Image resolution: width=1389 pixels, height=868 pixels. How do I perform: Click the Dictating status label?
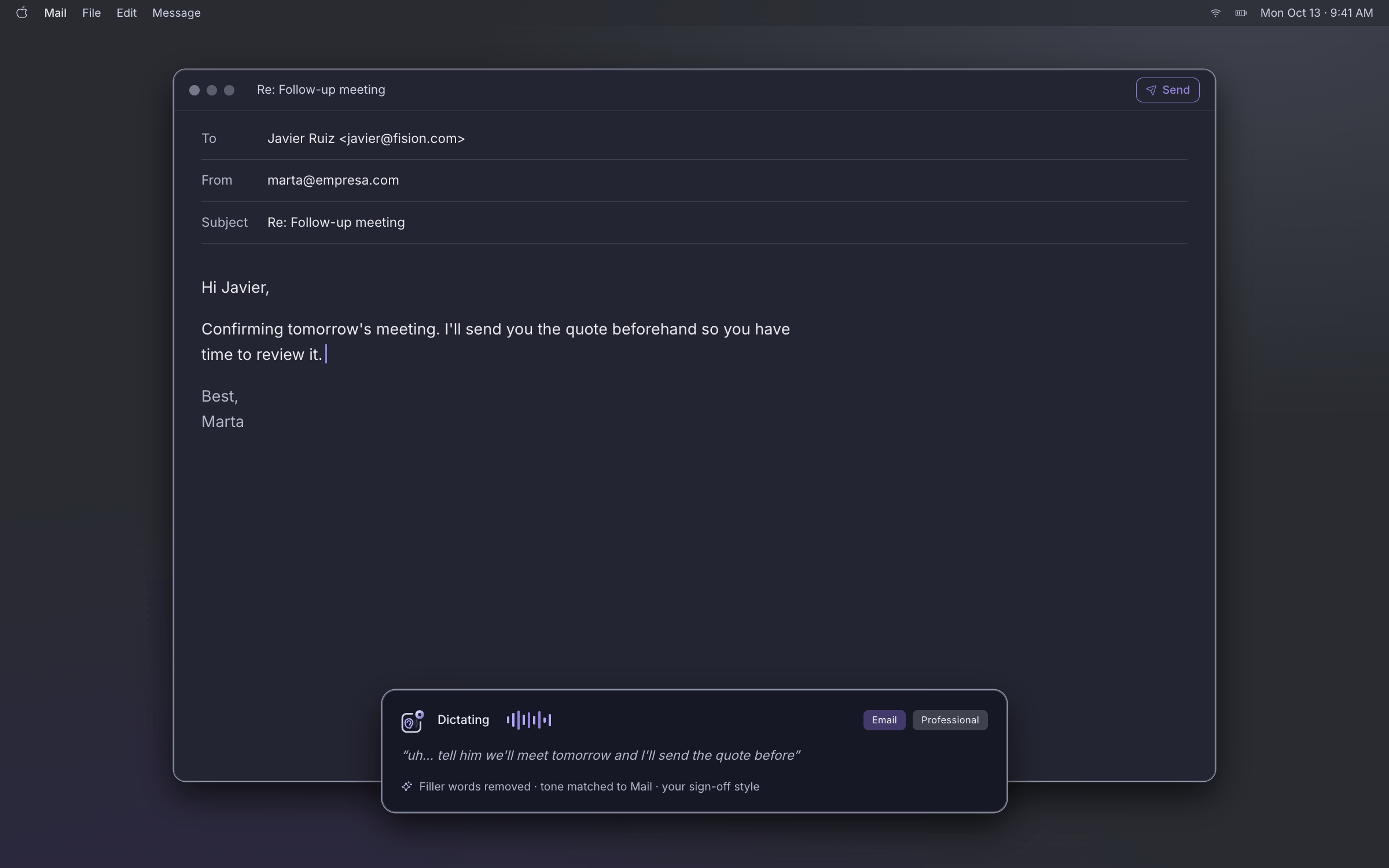point(463,720)
